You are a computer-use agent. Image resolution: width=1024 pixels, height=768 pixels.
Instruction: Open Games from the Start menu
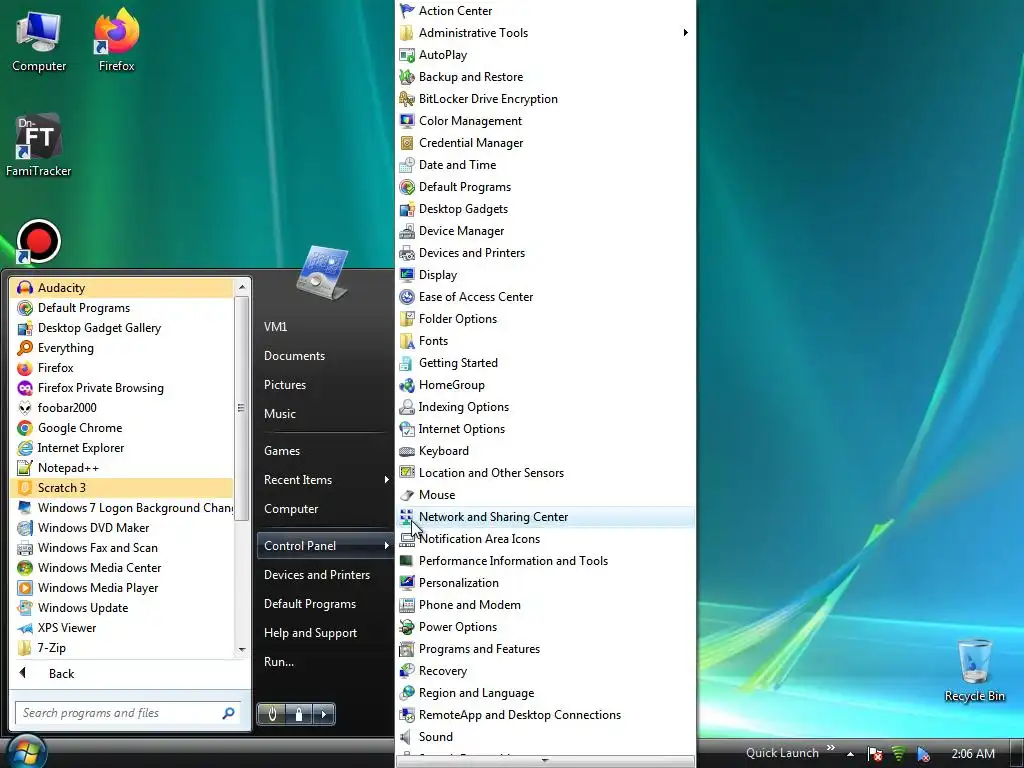(325, 451)
